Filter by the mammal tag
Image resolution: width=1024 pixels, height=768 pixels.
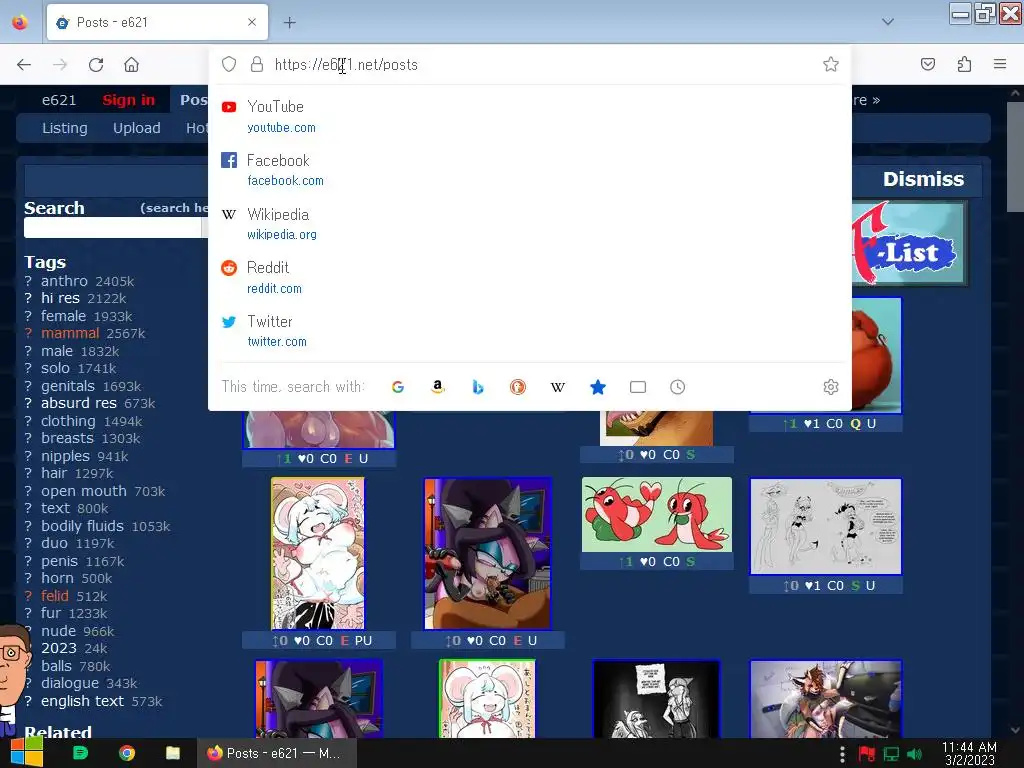tap(70, 333)
